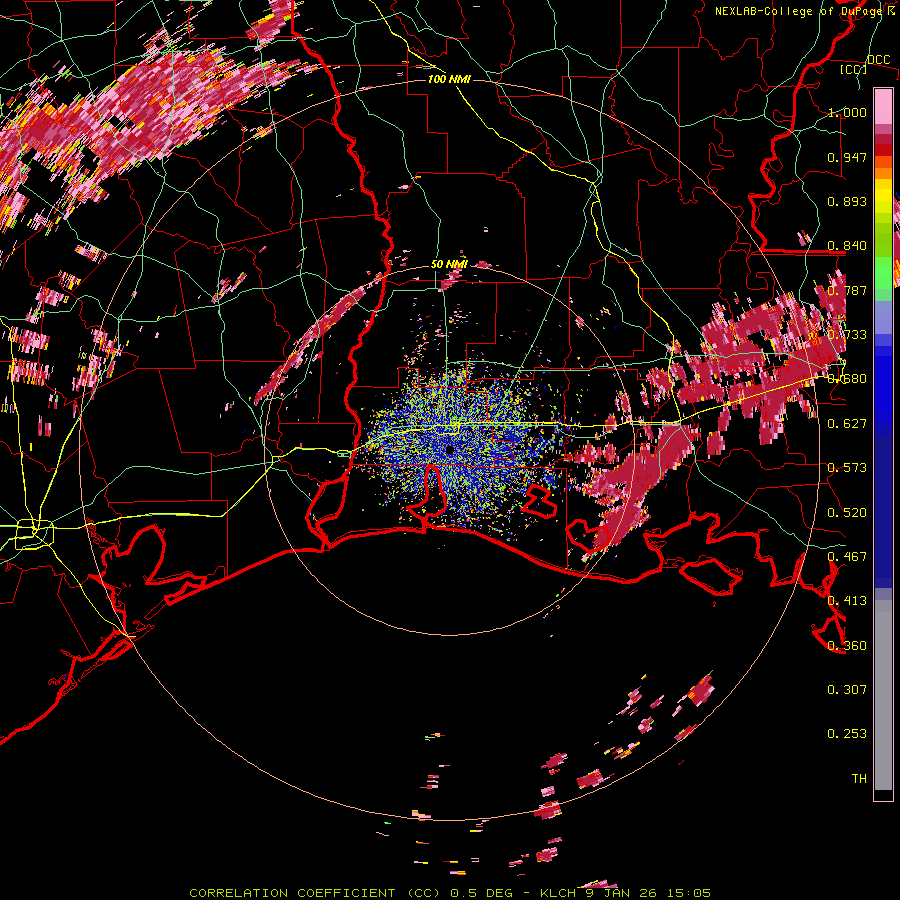Click the 0.893 value on the color scale
The image size is (900, 900).
point(847,201)
